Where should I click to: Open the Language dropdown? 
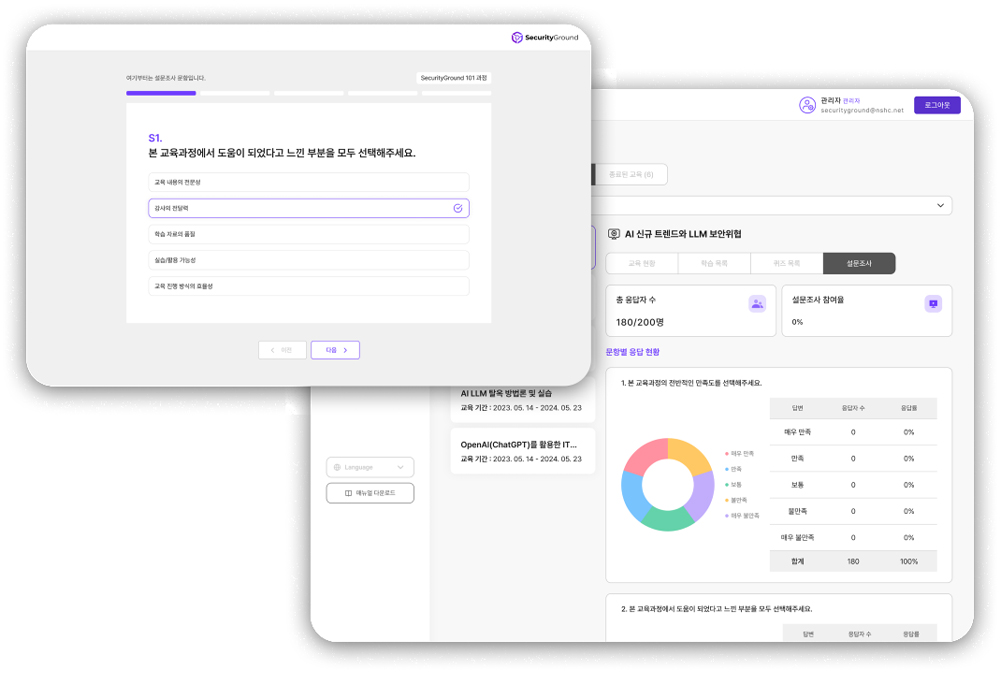(370, 467)
